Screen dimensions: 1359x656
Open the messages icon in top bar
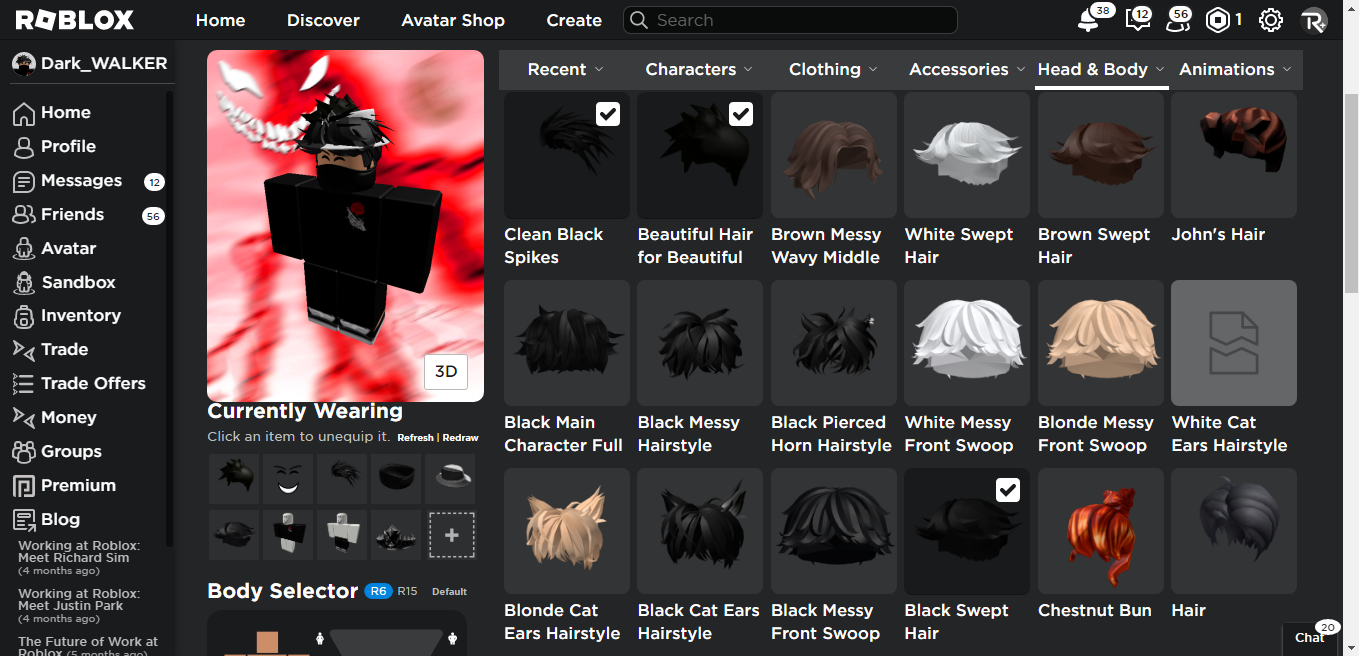pyautogui.click(x=1136, y=20)
